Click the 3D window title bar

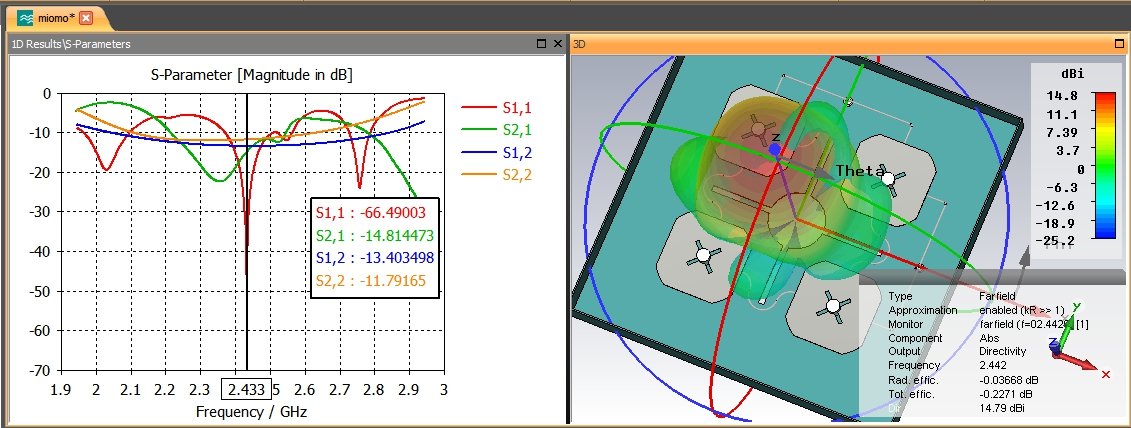click(849, 44)
